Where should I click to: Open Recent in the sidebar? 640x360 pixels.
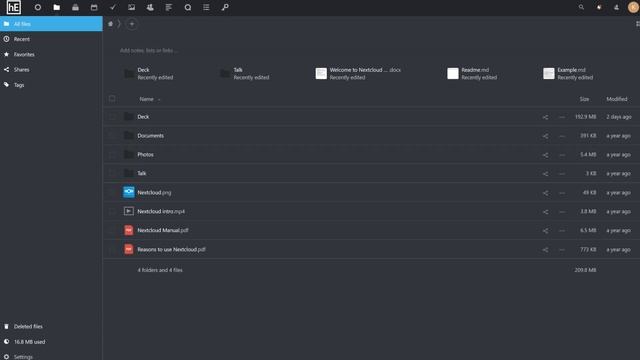click(x=51, y=39)
